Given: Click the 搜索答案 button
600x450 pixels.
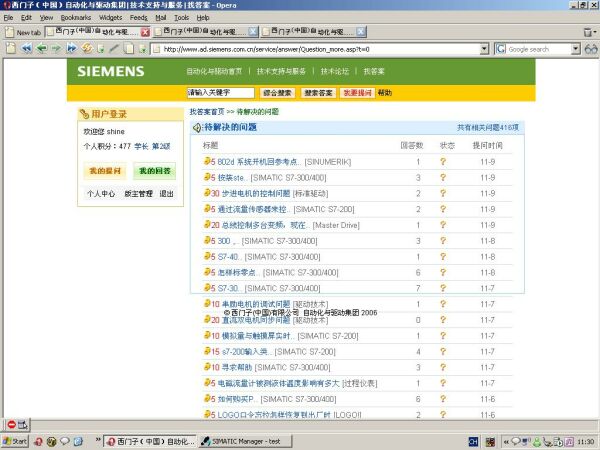Looking at the screenshot, I should click(x=318, y=93).
